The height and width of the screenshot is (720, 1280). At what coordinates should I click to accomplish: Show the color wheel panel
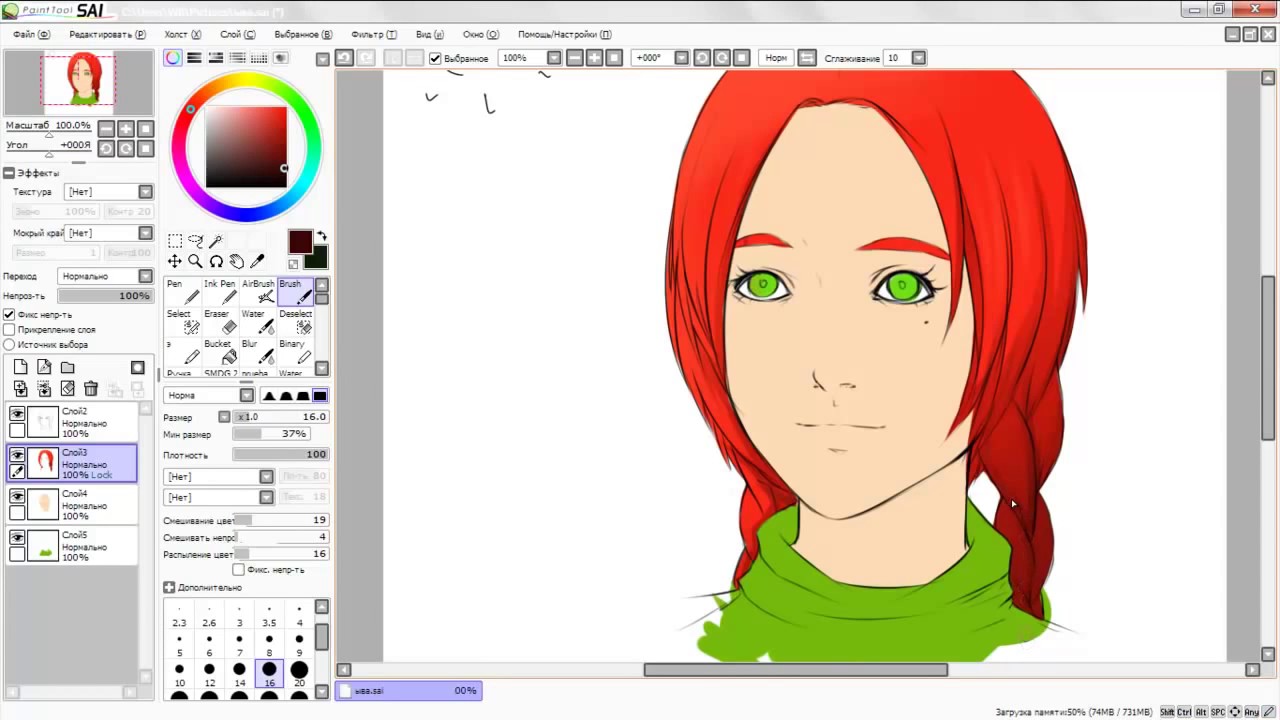point(173,58)
